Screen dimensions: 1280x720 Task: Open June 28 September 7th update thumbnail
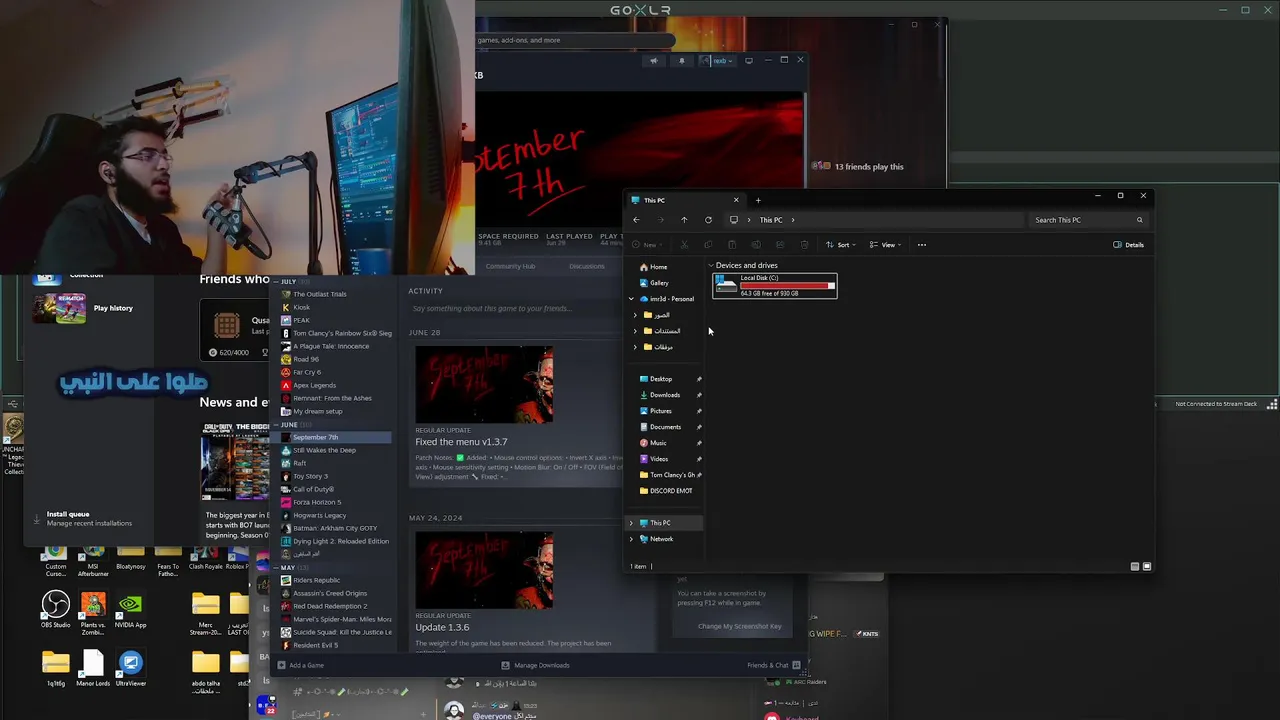484,385
